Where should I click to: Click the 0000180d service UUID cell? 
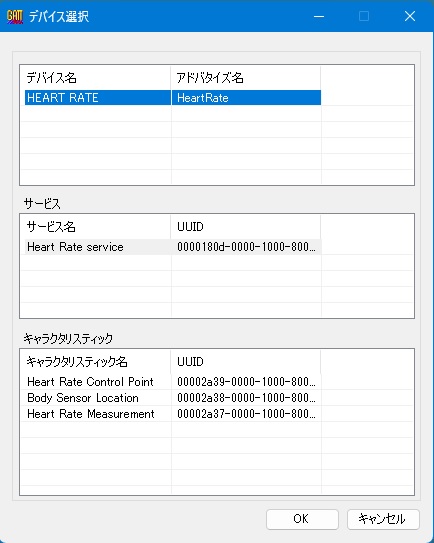click(x=246, y=247)
